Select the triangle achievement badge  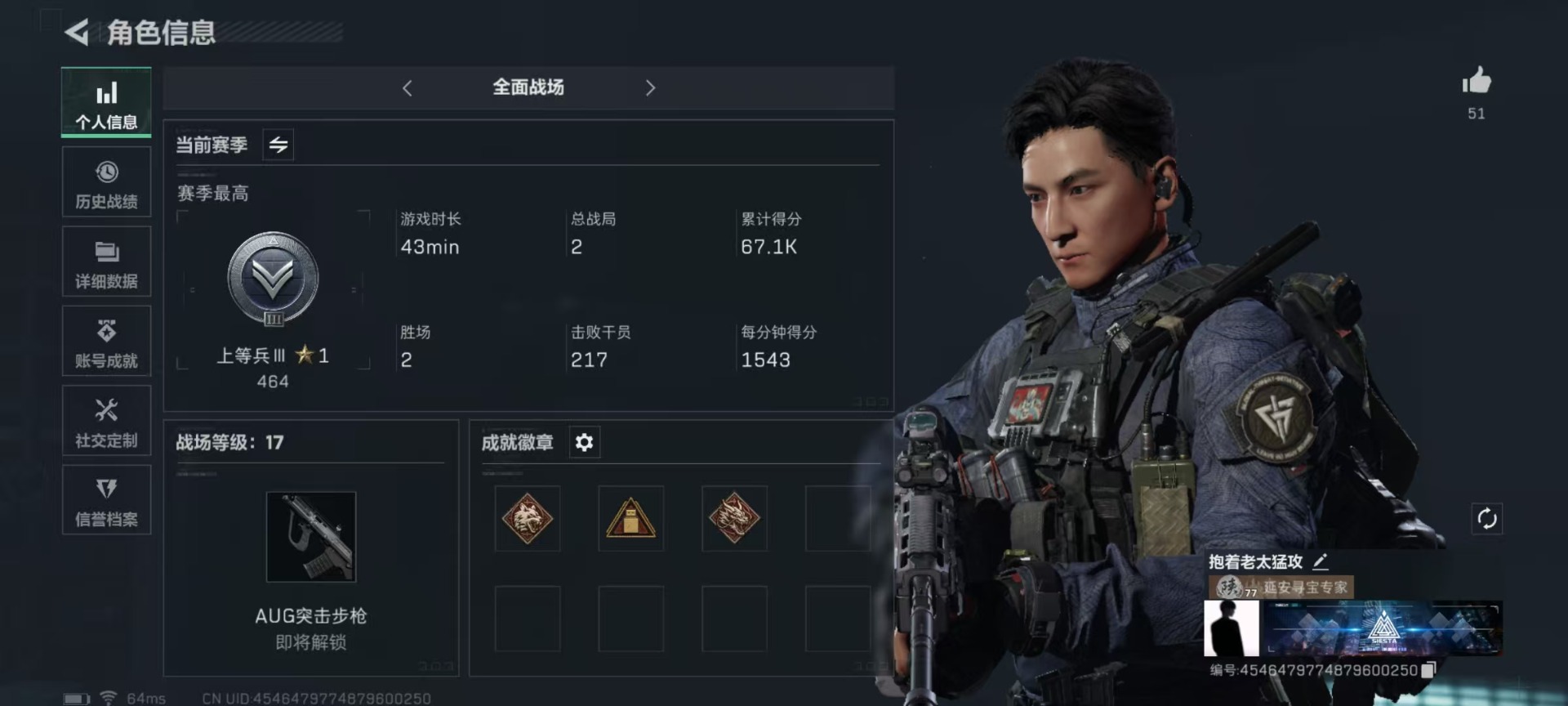tap(630, 518)
